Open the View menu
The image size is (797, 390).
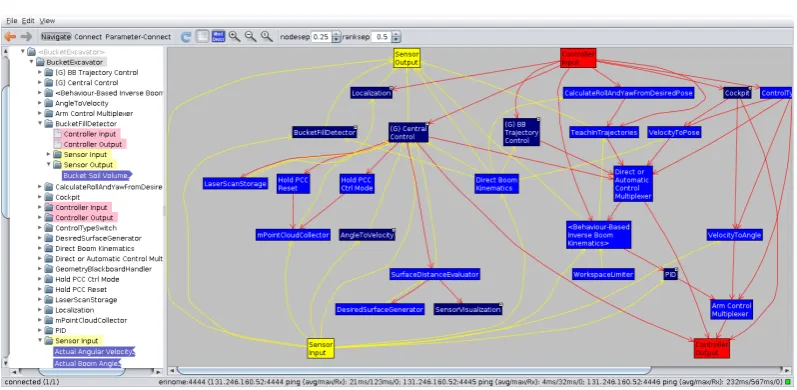click(47, 21)
